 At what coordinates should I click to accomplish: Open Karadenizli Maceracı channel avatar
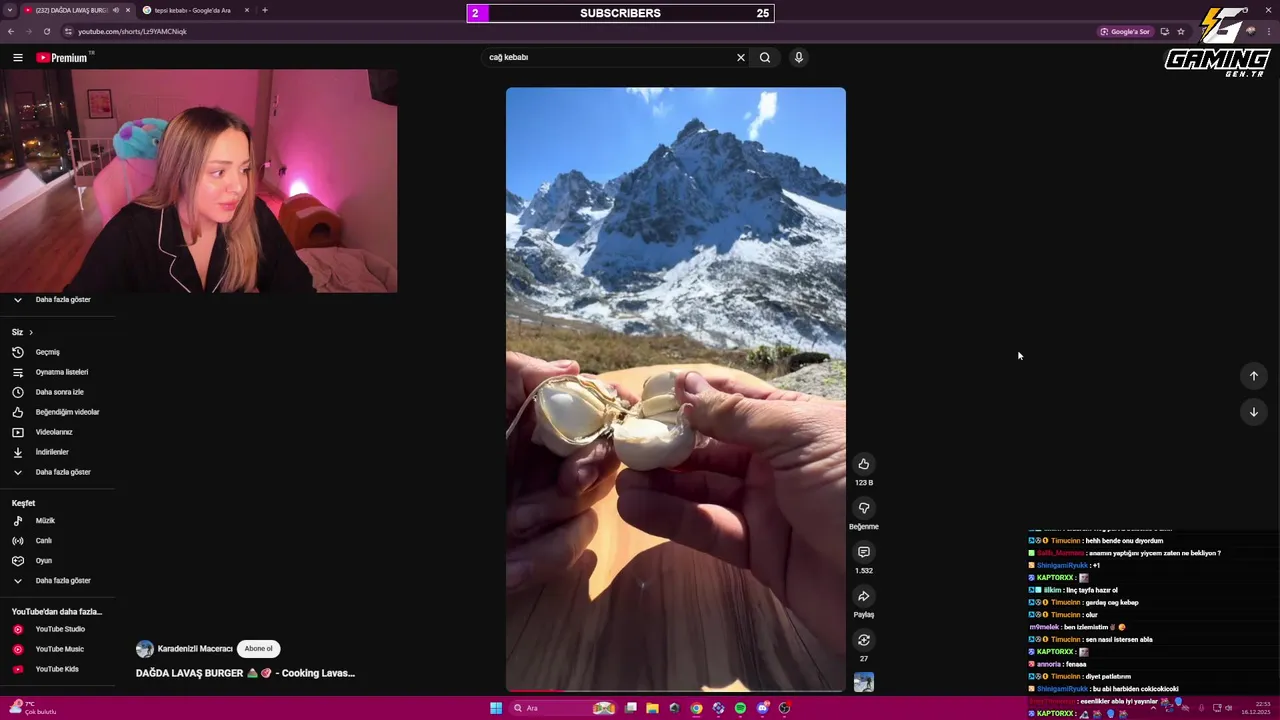[x=145, y=649]
